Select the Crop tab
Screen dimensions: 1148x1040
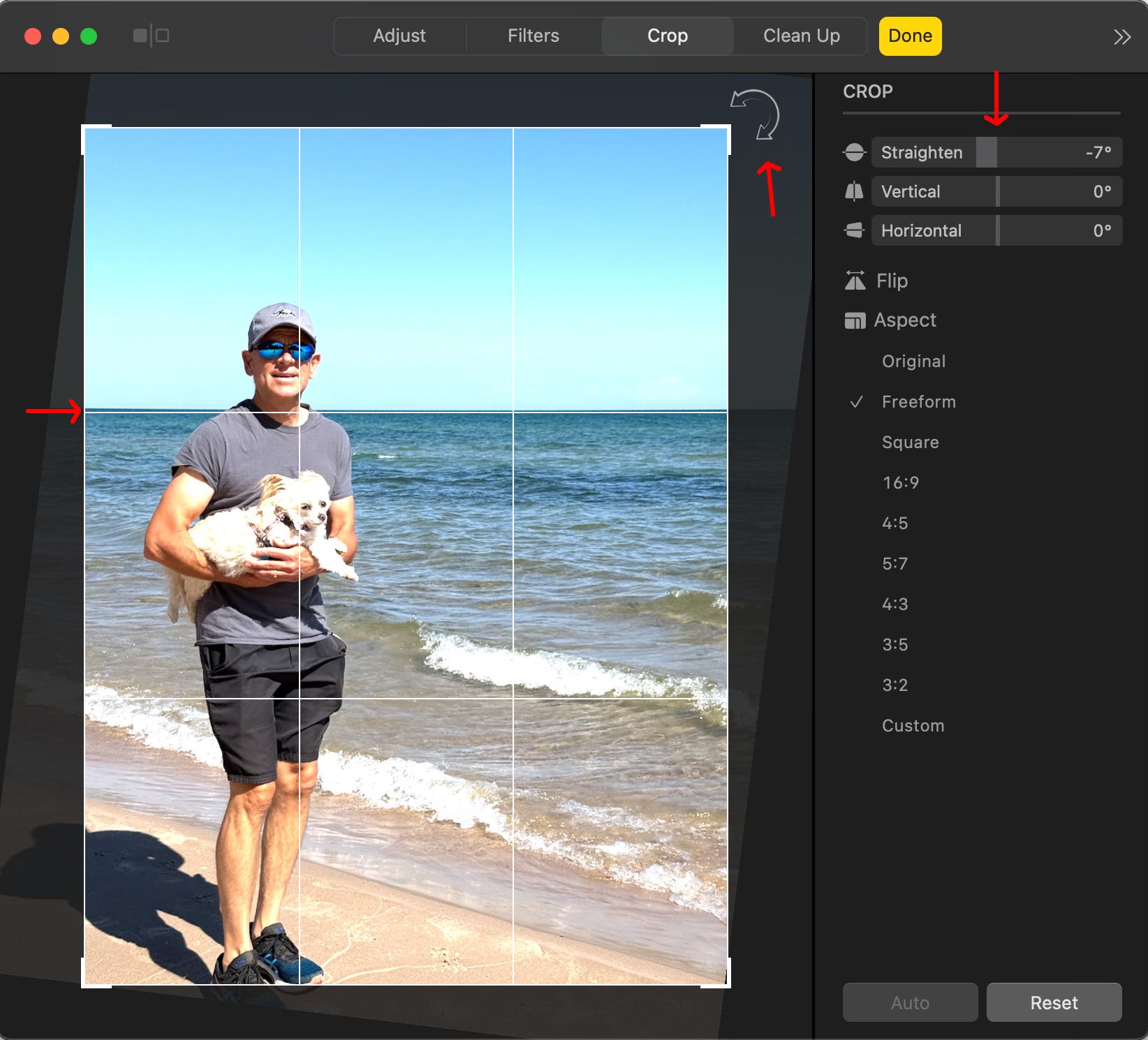(x=668, y=36)
